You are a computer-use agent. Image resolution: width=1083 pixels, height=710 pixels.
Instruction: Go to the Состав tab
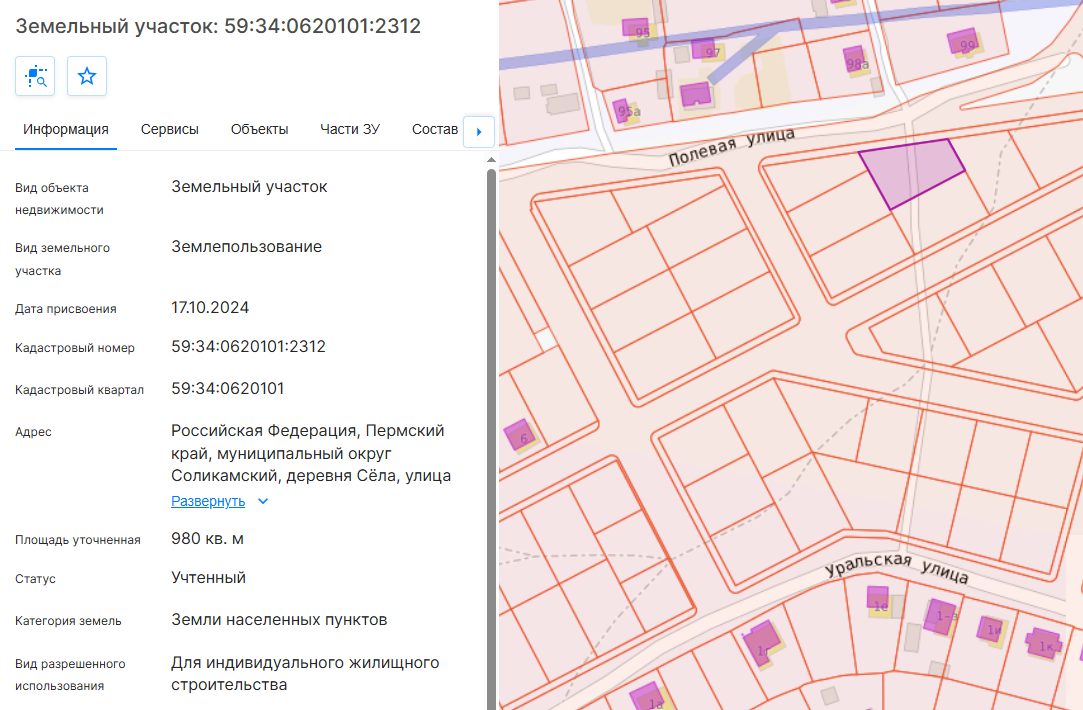click(x=434, y=129)
